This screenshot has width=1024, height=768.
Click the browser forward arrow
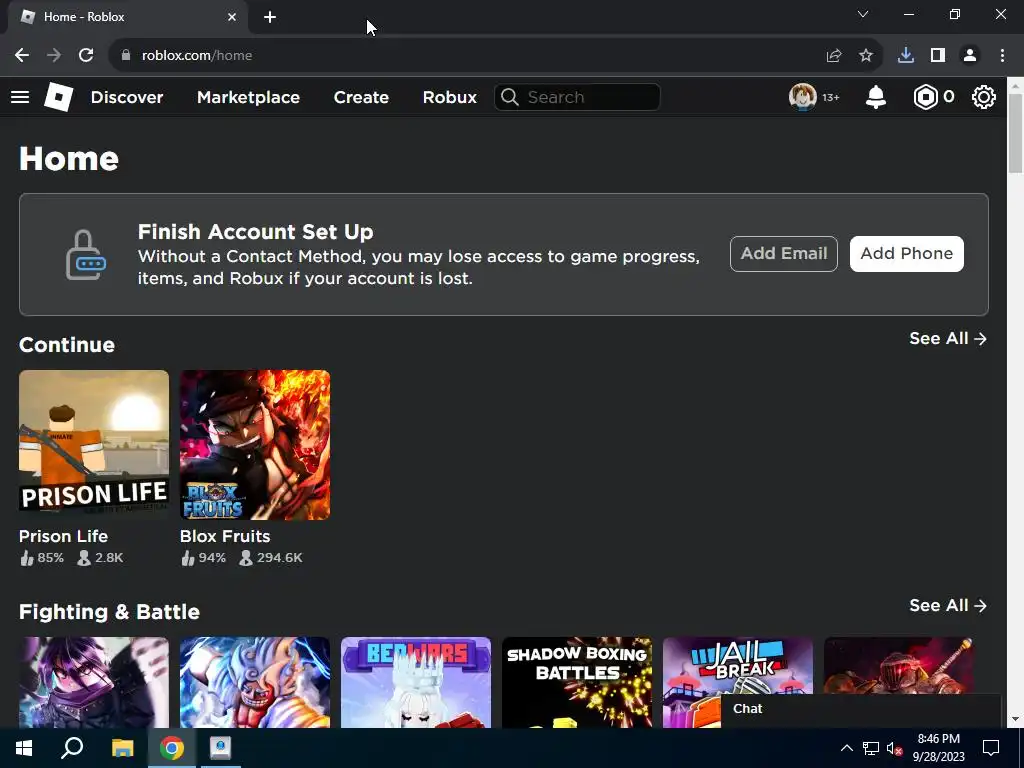point(54,56)
